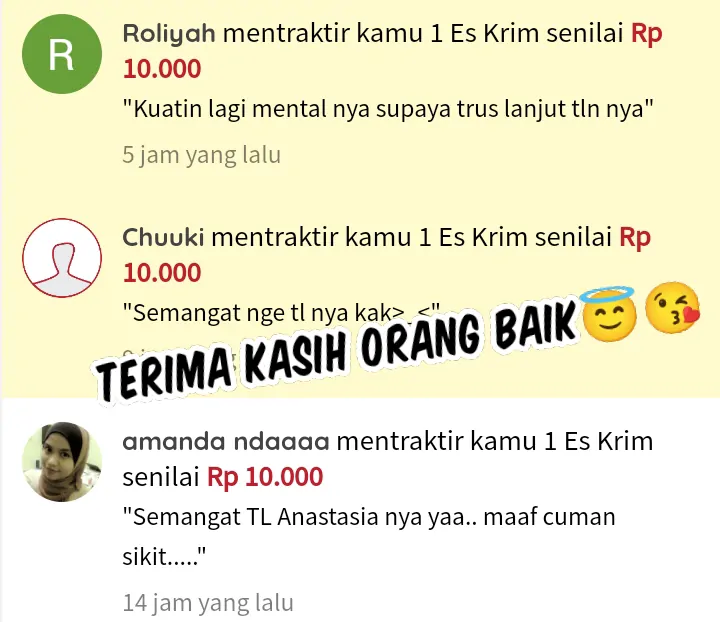Click the "Kuatin lagi mental nya" message
This screenshot has height=622, width=720.
coord(388,109)
